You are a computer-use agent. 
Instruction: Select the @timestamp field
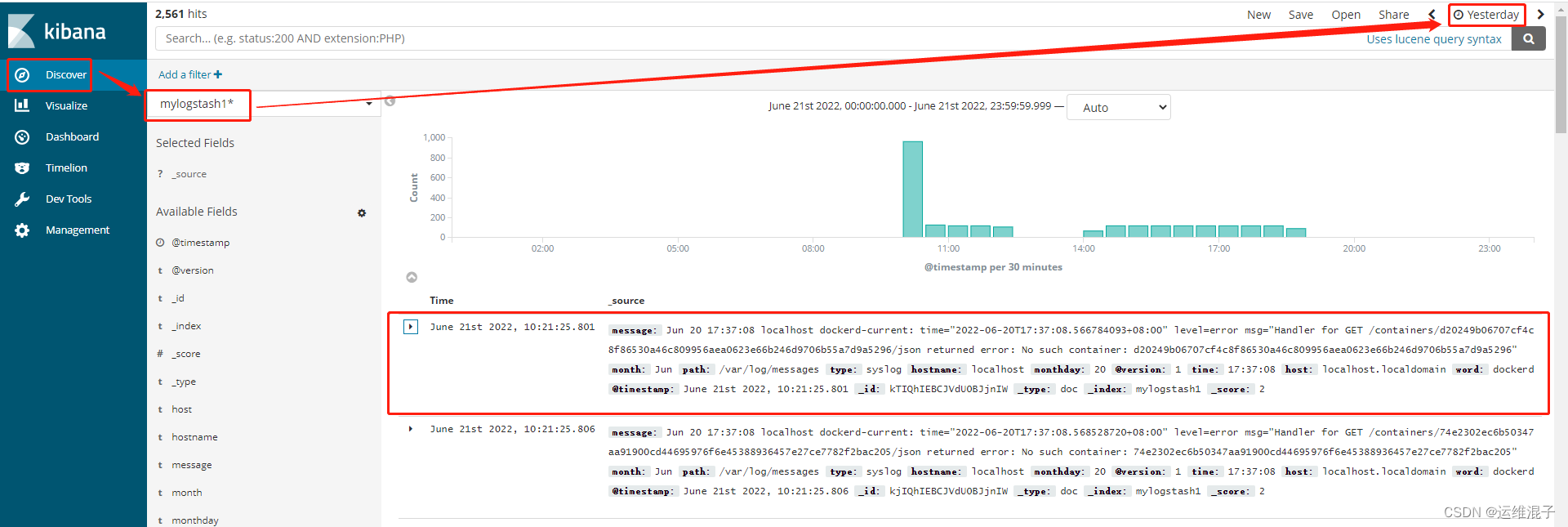pos(201,243)
